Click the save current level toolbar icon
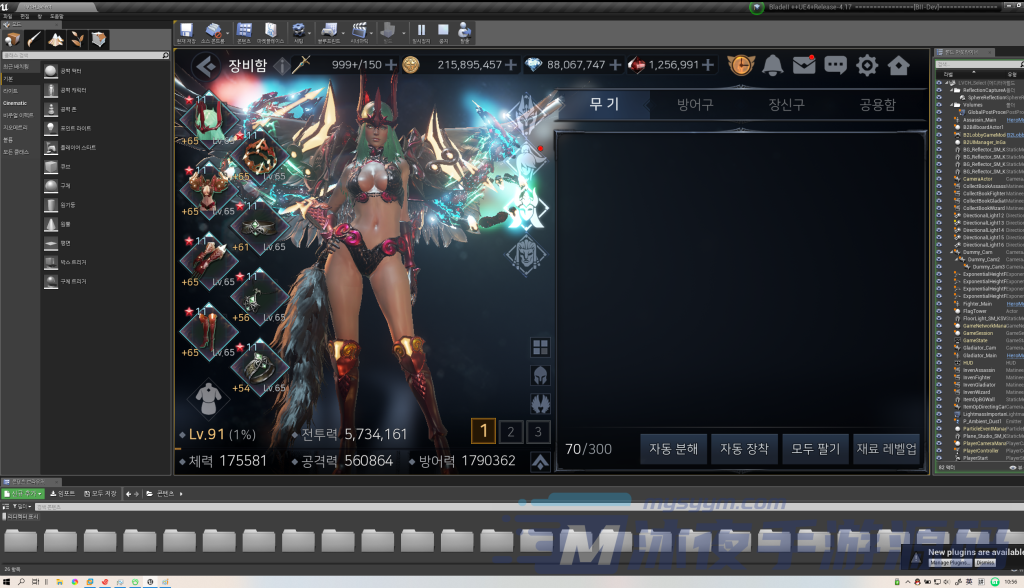 pos(185,34)
